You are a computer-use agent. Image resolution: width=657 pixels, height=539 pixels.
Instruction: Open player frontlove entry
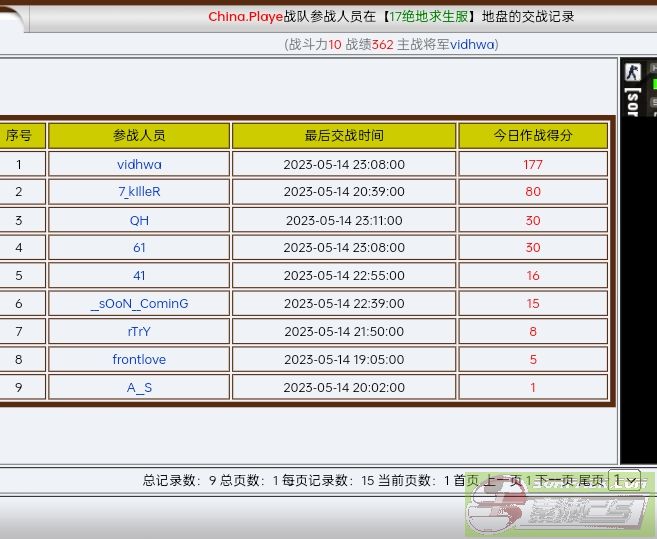139,360
